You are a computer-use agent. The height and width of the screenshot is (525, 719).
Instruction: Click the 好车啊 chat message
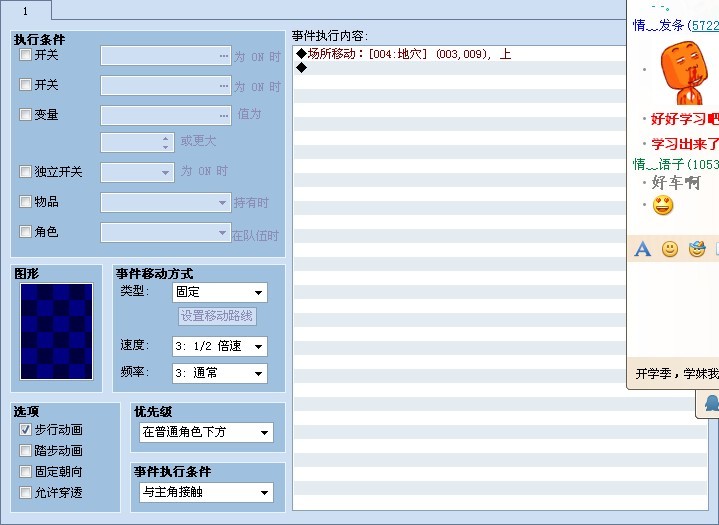(676, 182)
